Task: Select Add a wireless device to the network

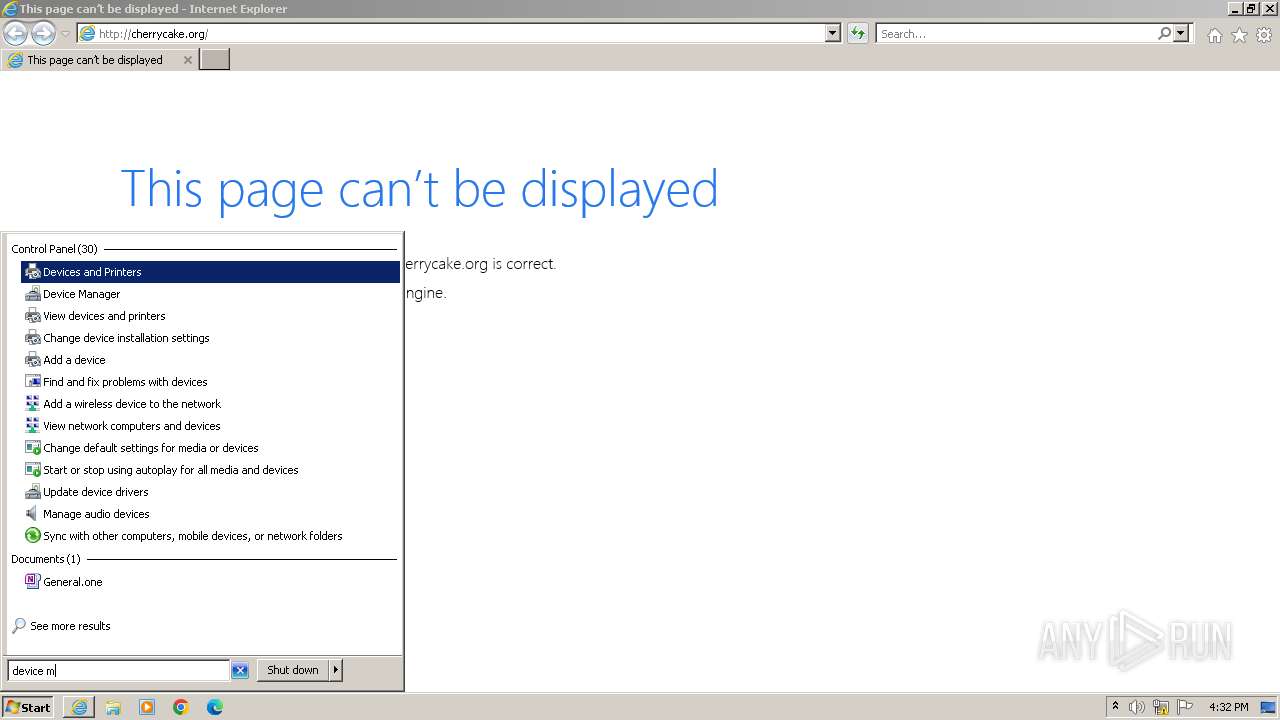Action: coord(210,404)
